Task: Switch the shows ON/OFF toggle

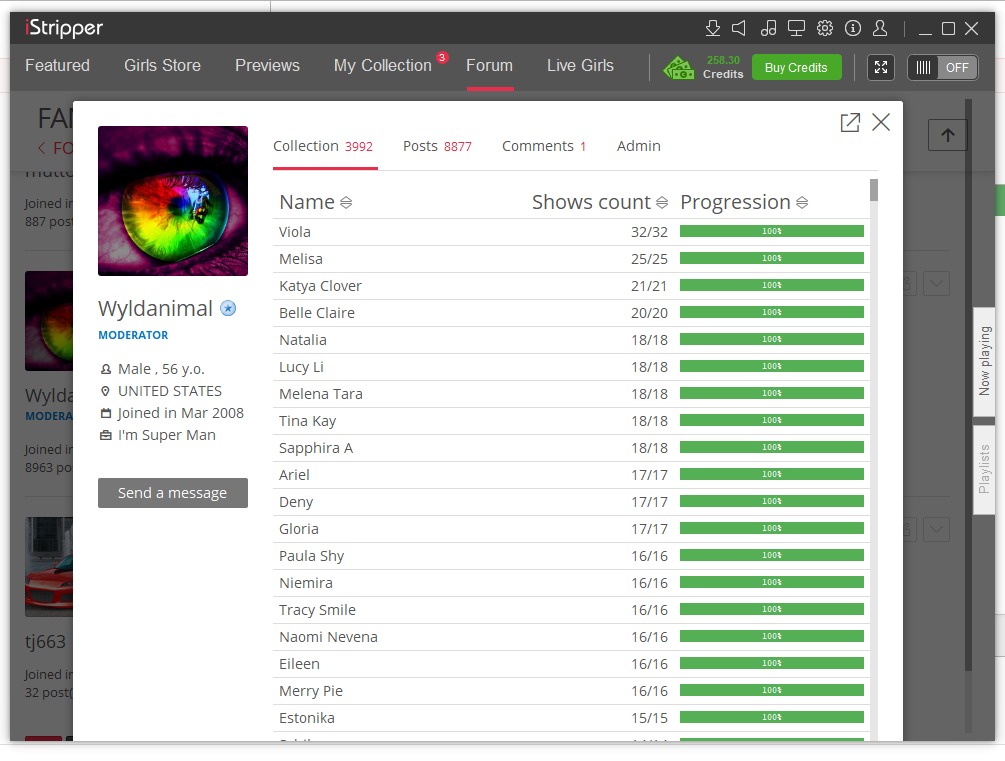Action: coord(943,67)
